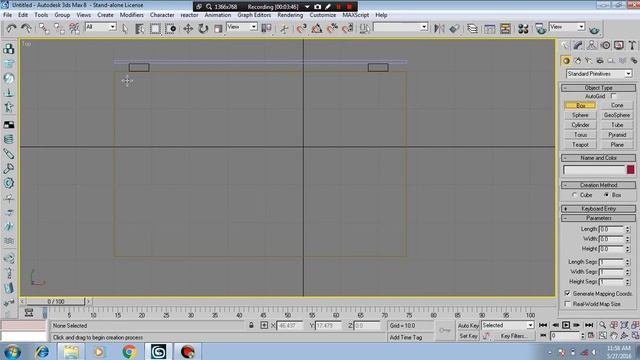Choose the Select Object arrow tool
640x360 pixels.
tap(125, 28)
